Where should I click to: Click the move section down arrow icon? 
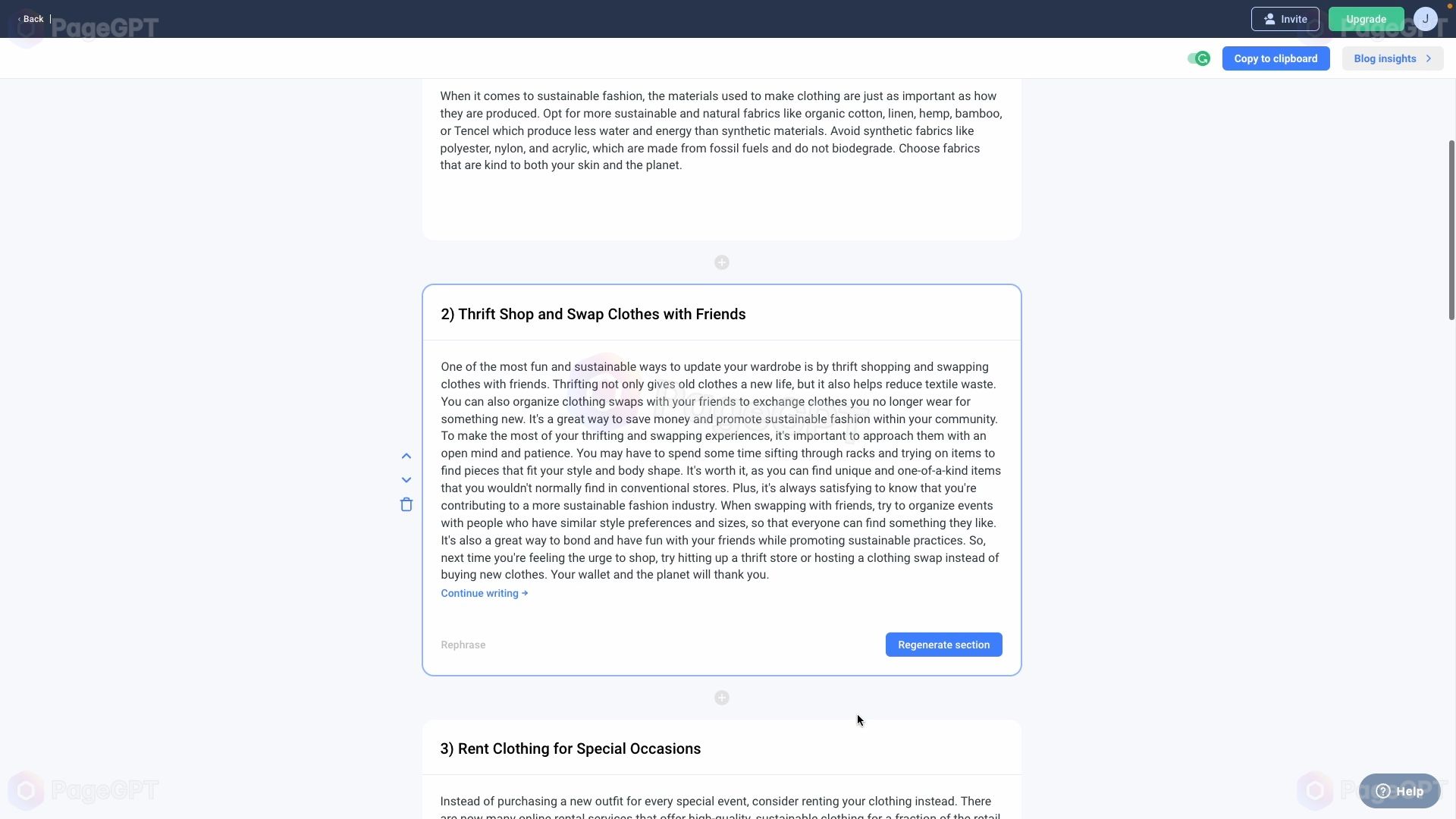coord(406,479)
